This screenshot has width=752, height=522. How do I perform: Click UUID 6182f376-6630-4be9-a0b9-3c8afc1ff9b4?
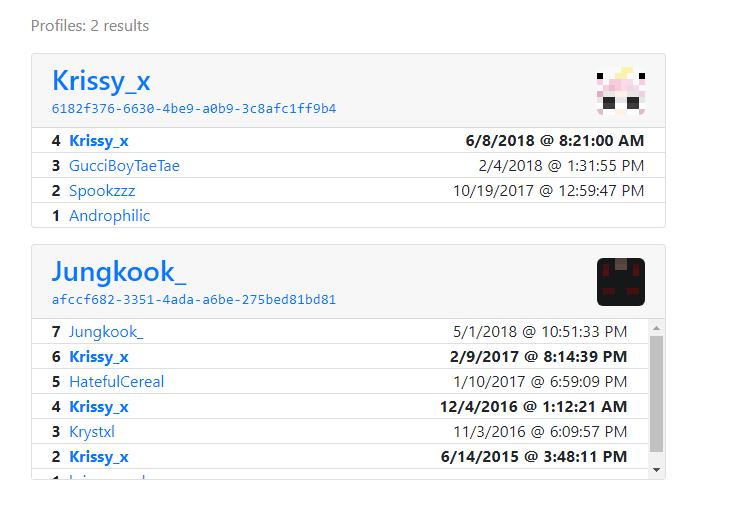[x=194, y=108]
